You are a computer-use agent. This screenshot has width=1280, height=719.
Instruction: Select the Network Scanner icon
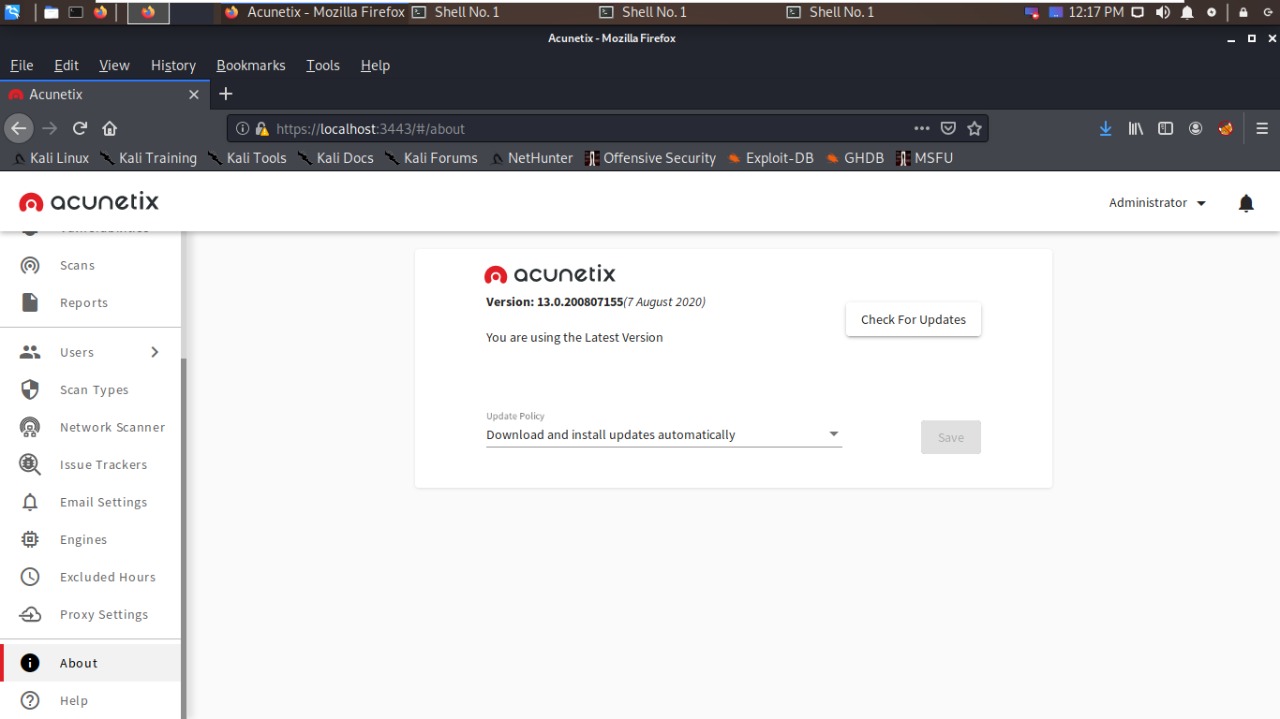point(30,427)
